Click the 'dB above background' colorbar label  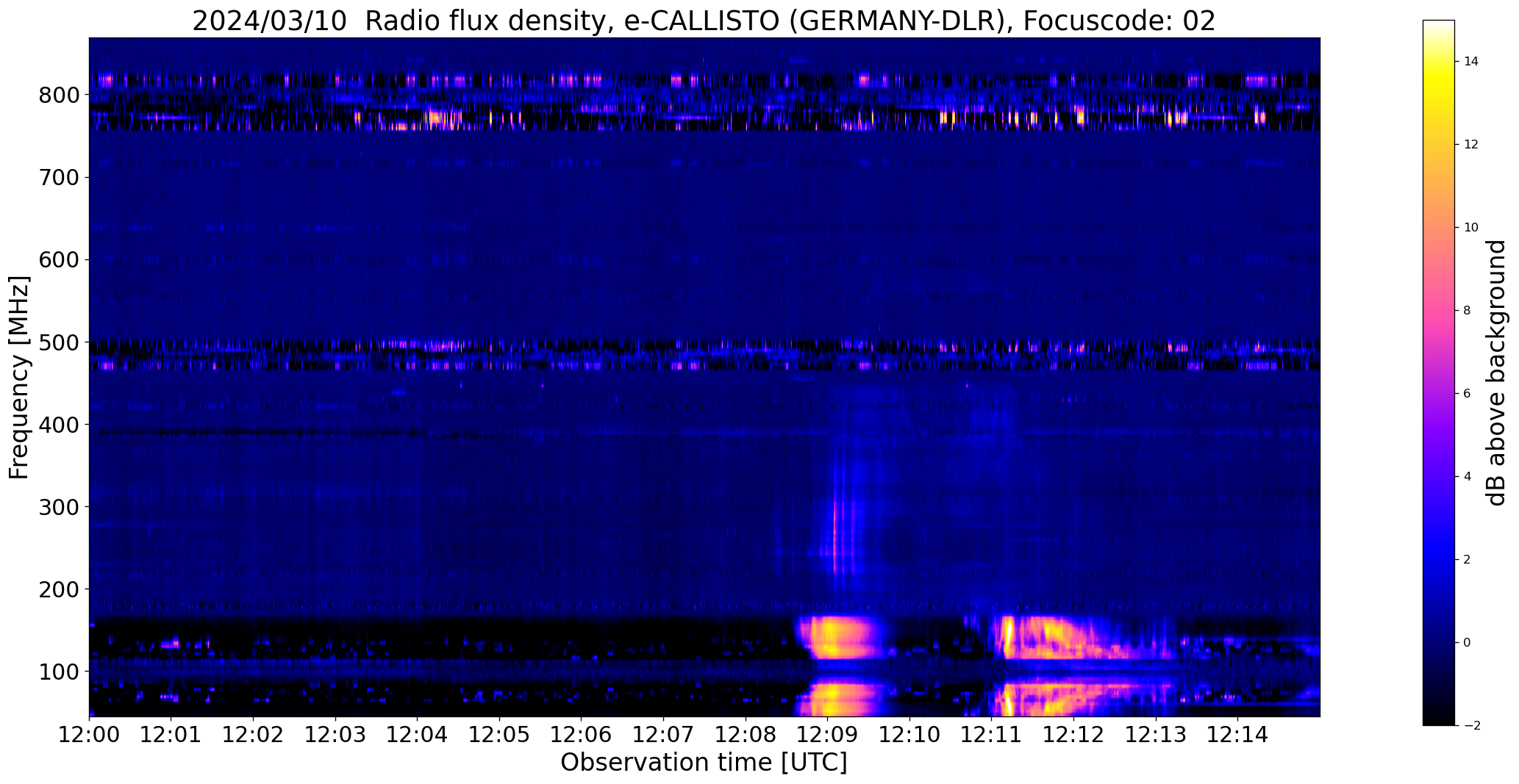[1497, 373]
